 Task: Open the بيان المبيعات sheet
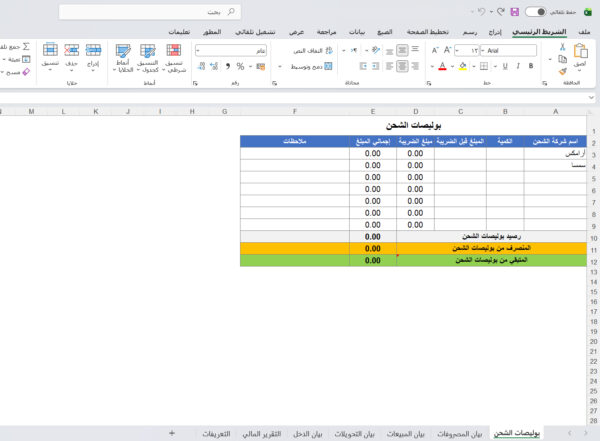pos(405,433)
